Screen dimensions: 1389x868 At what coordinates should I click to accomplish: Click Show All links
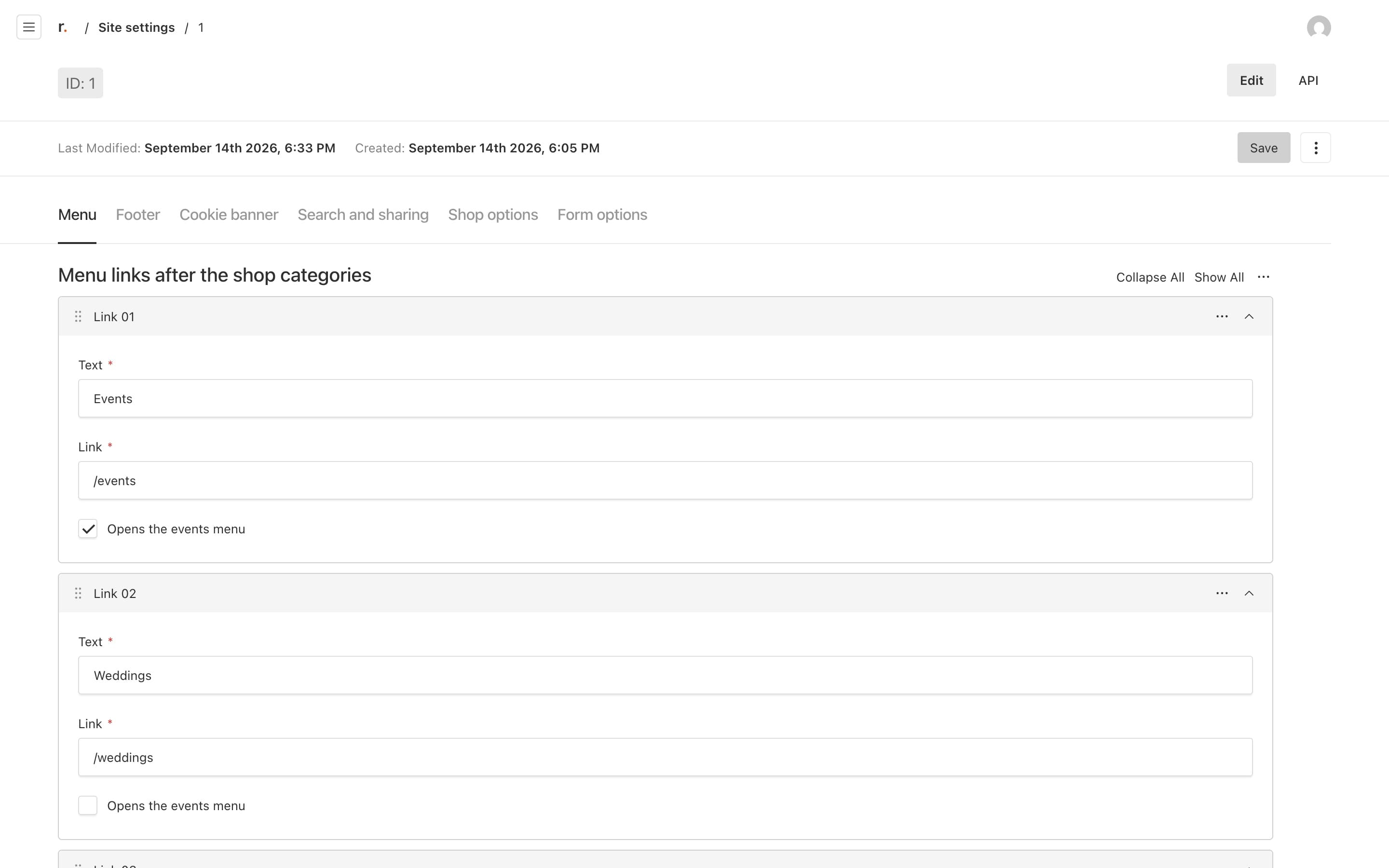[1219, 277]
